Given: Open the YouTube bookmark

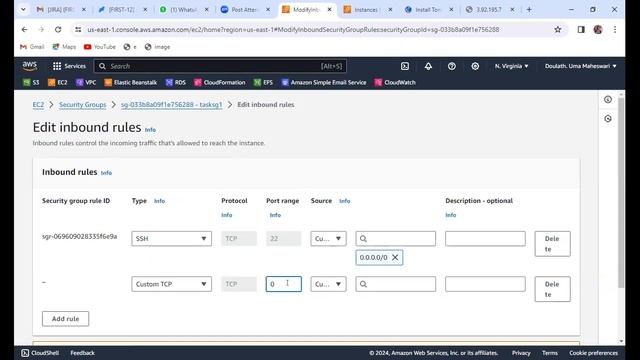Looking at the screenshot, I should tap(100, 47).
